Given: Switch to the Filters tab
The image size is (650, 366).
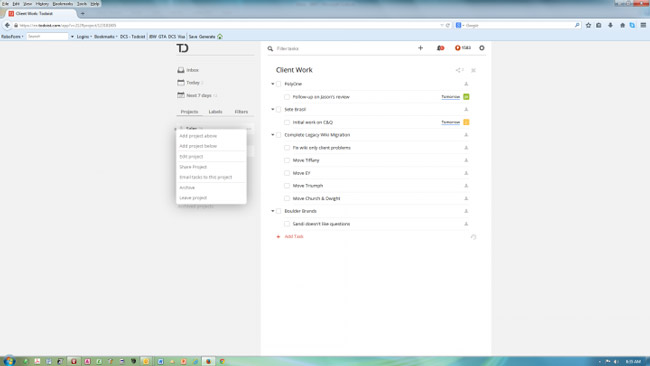Looking at the screenshot, I should pyautogui.click(x=241, y=112).
